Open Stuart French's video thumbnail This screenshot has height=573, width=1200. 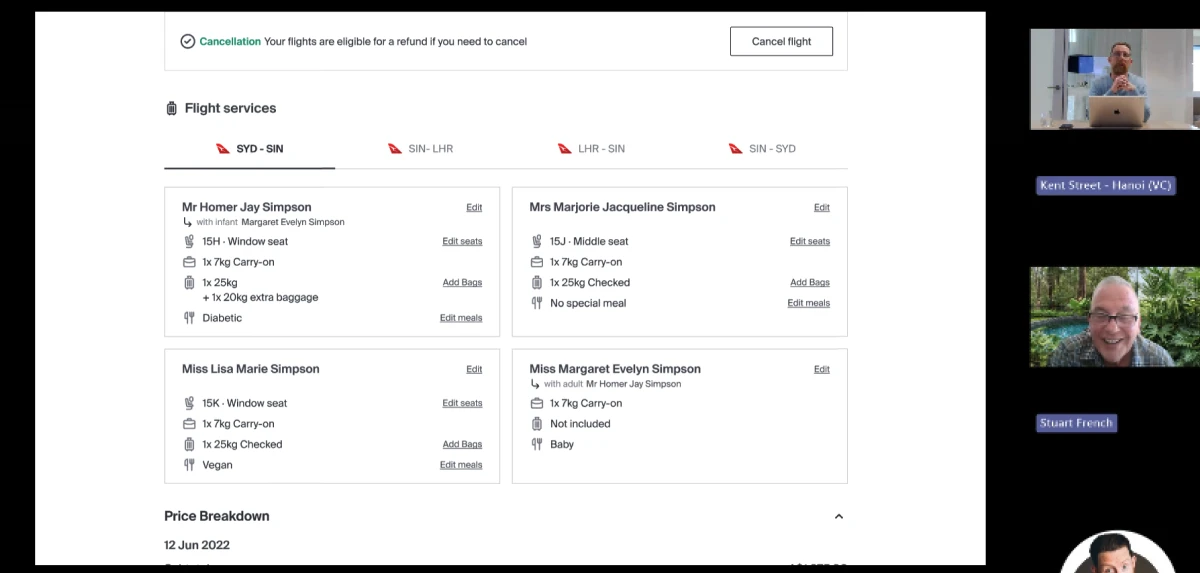click(x=1115, y=317)
